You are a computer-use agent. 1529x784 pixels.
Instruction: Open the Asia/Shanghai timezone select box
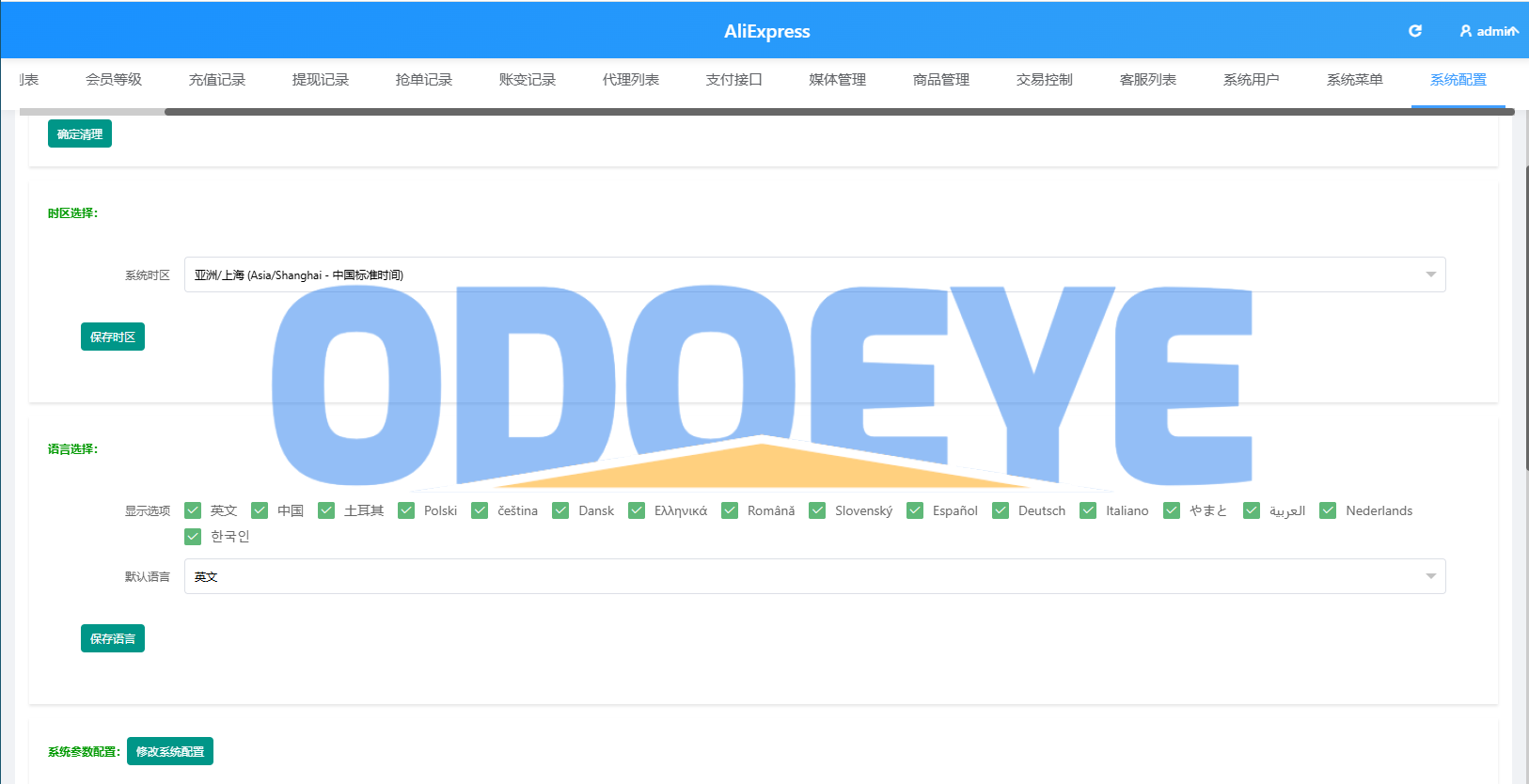(x=814, y=274)
